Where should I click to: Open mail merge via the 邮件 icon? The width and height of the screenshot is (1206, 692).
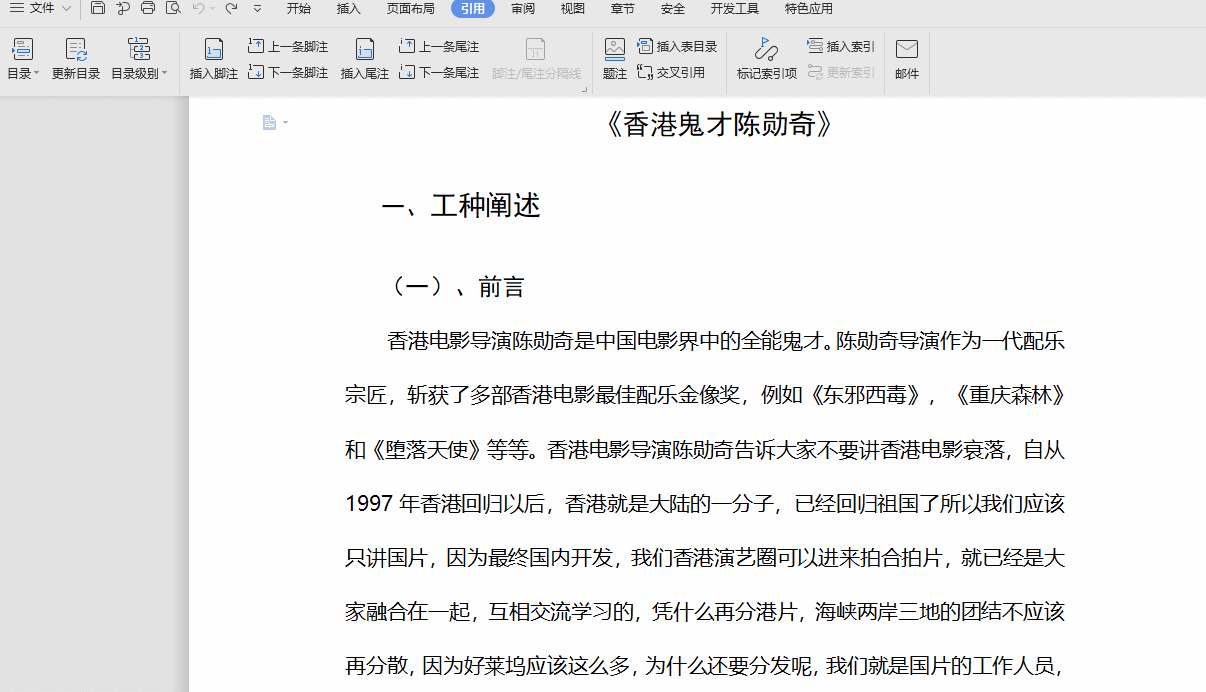point(906,60)
